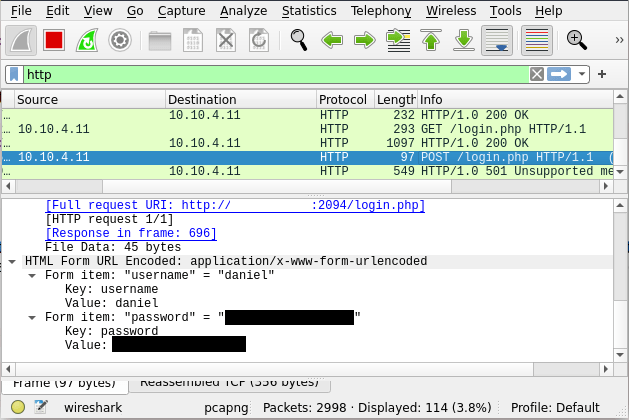
Task: Open the View menu
Action: [x=98, y=11]
